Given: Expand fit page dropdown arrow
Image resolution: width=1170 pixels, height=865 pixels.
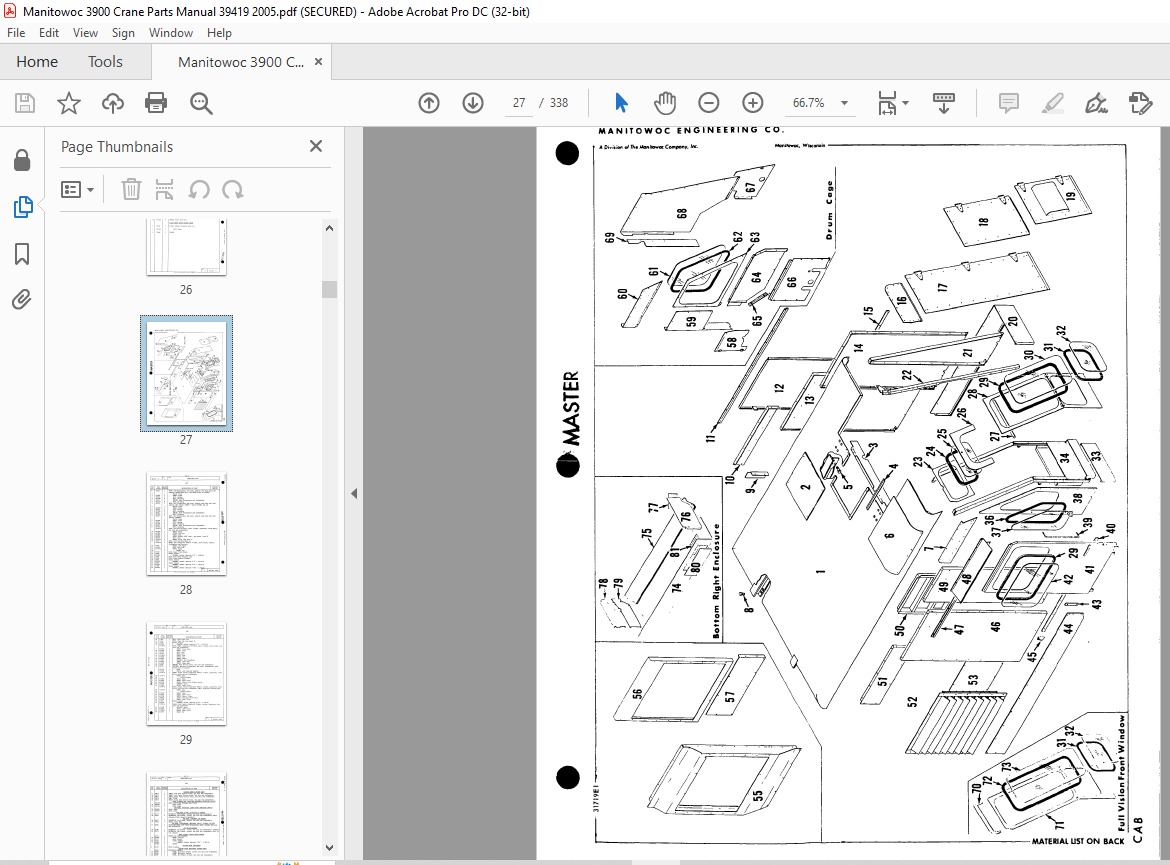Looking at the screenshot, I should coord(905,103).
